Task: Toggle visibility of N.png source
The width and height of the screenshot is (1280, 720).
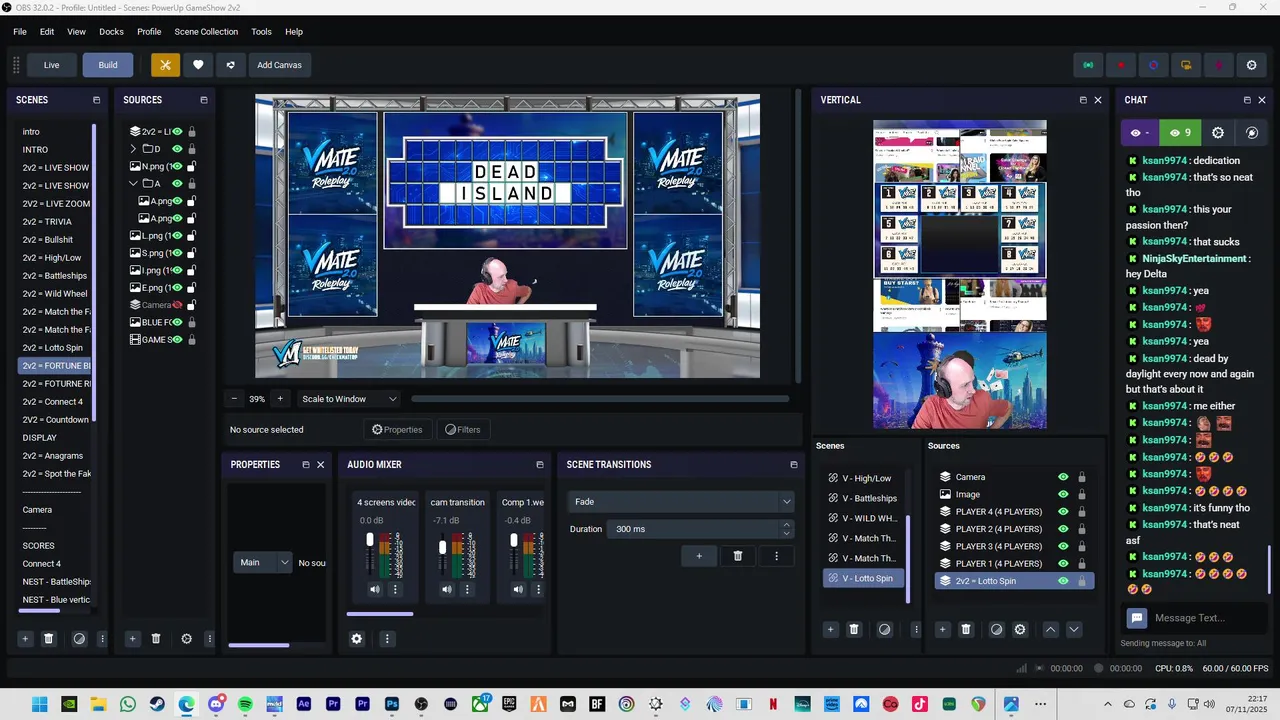Action: coord(177,167)
